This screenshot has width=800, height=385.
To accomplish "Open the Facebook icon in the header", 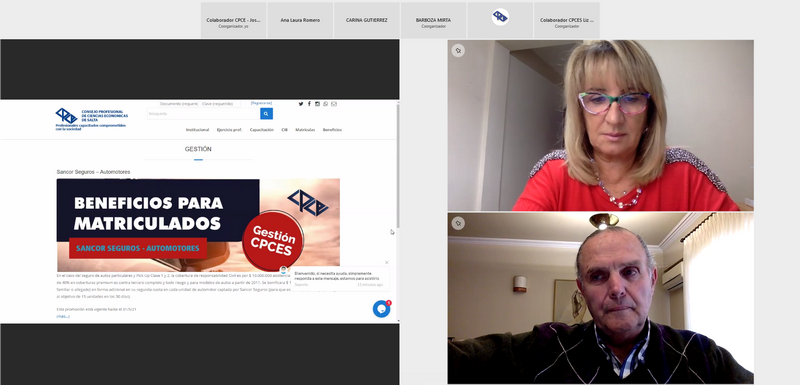I will pyautogui.click(x=309, y=104).
